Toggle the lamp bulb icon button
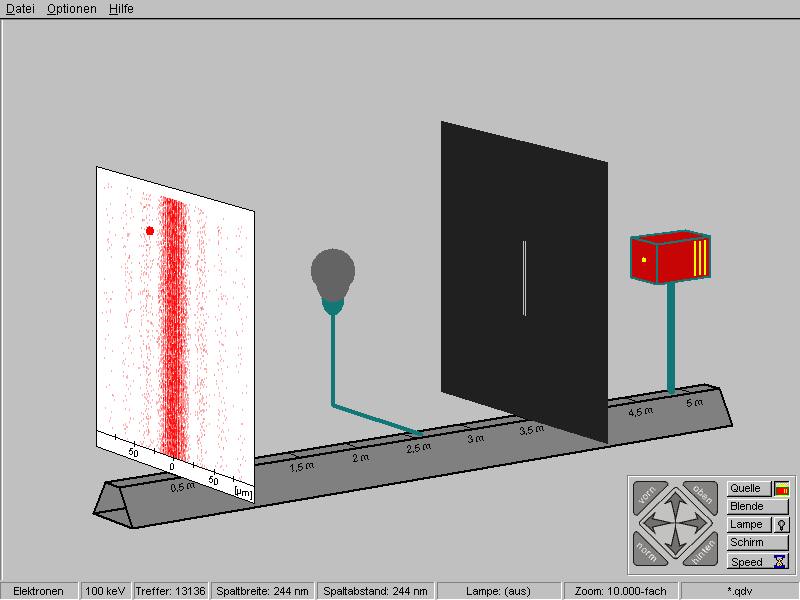 pos(781,524)
